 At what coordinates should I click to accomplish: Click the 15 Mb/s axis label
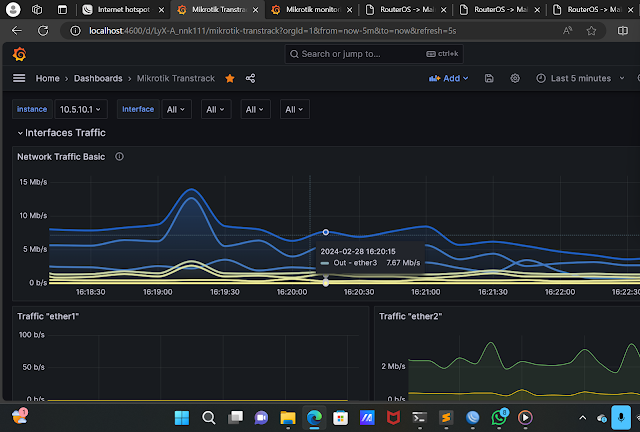(33, 182)
